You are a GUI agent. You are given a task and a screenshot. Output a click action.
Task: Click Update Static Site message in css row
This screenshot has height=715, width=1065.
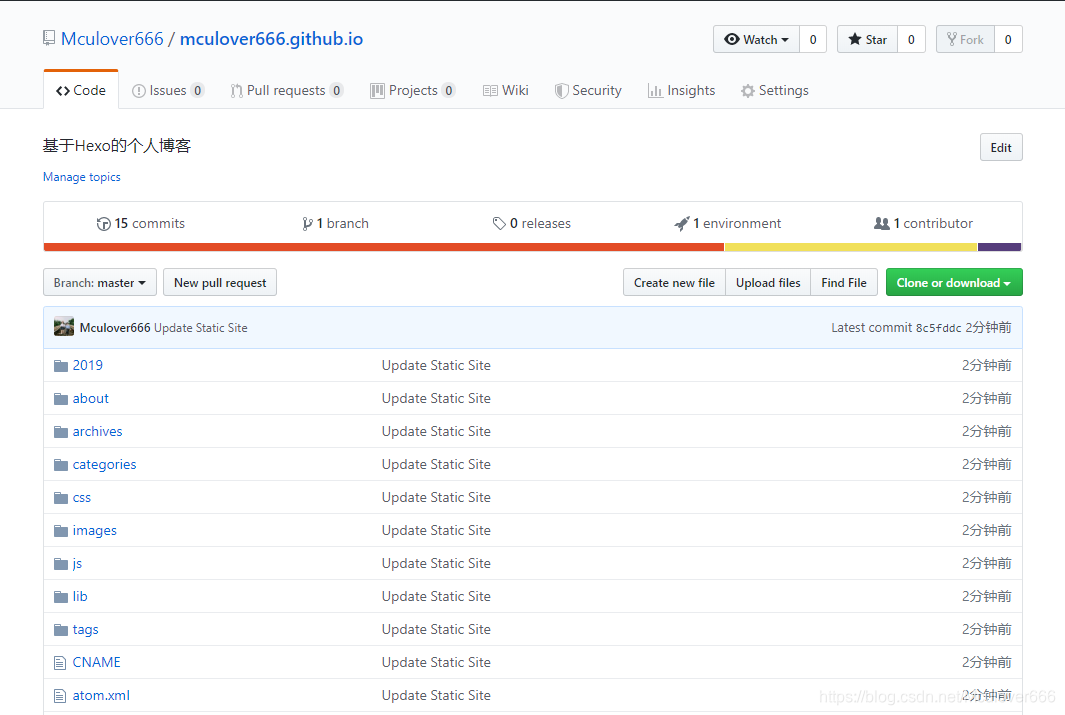click(436, 498)
